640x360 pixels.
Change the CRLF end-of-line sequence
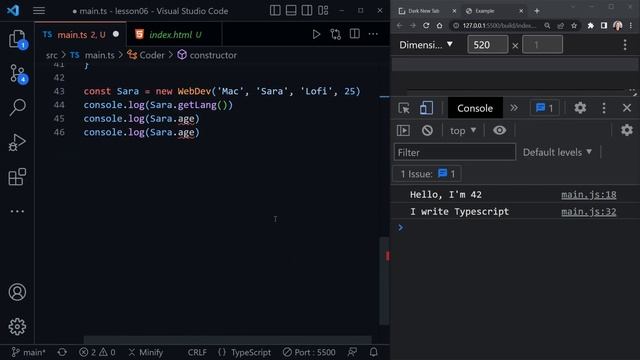(x=197, y=352)
